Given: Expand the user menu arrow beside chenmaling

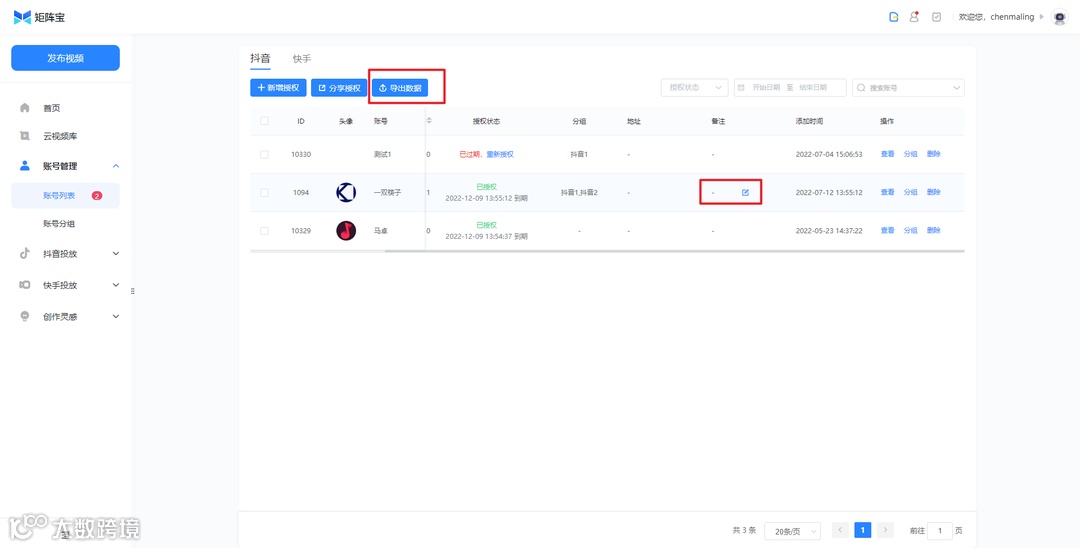Looking at the screenshot, I should 1041,17.
